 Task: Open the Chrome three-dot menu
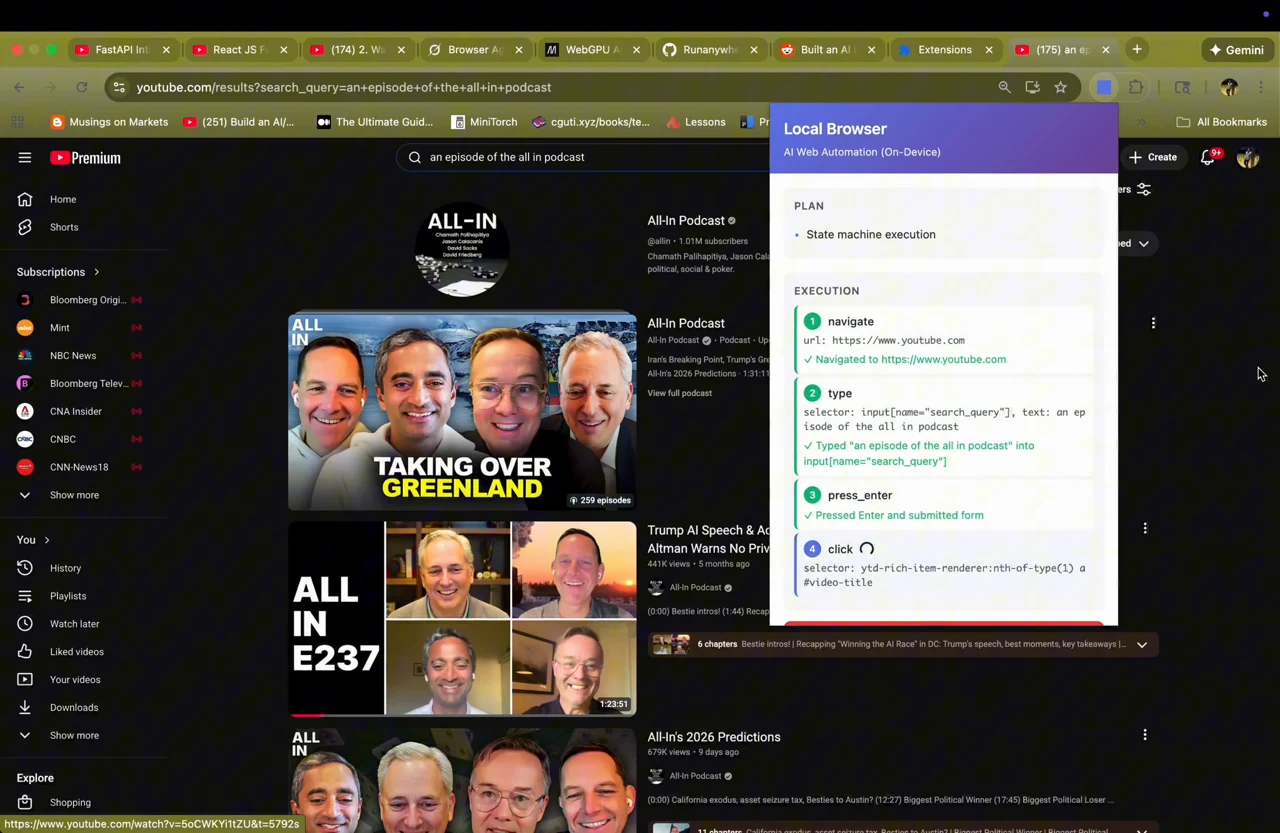click(1260, 87)
